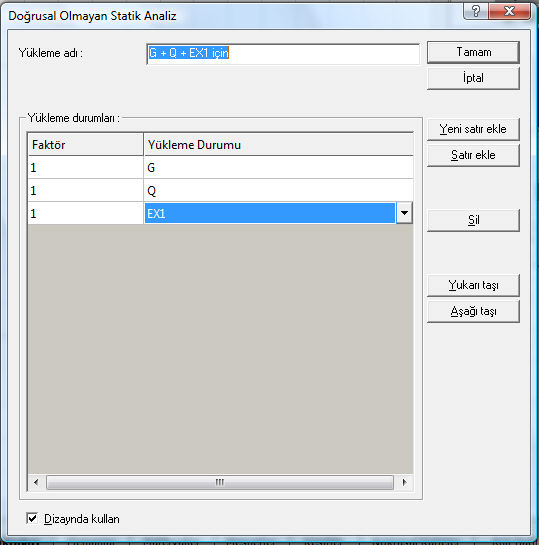539x545 pixels.
Task: Select the G load case cell
Action: click(278, 168)
